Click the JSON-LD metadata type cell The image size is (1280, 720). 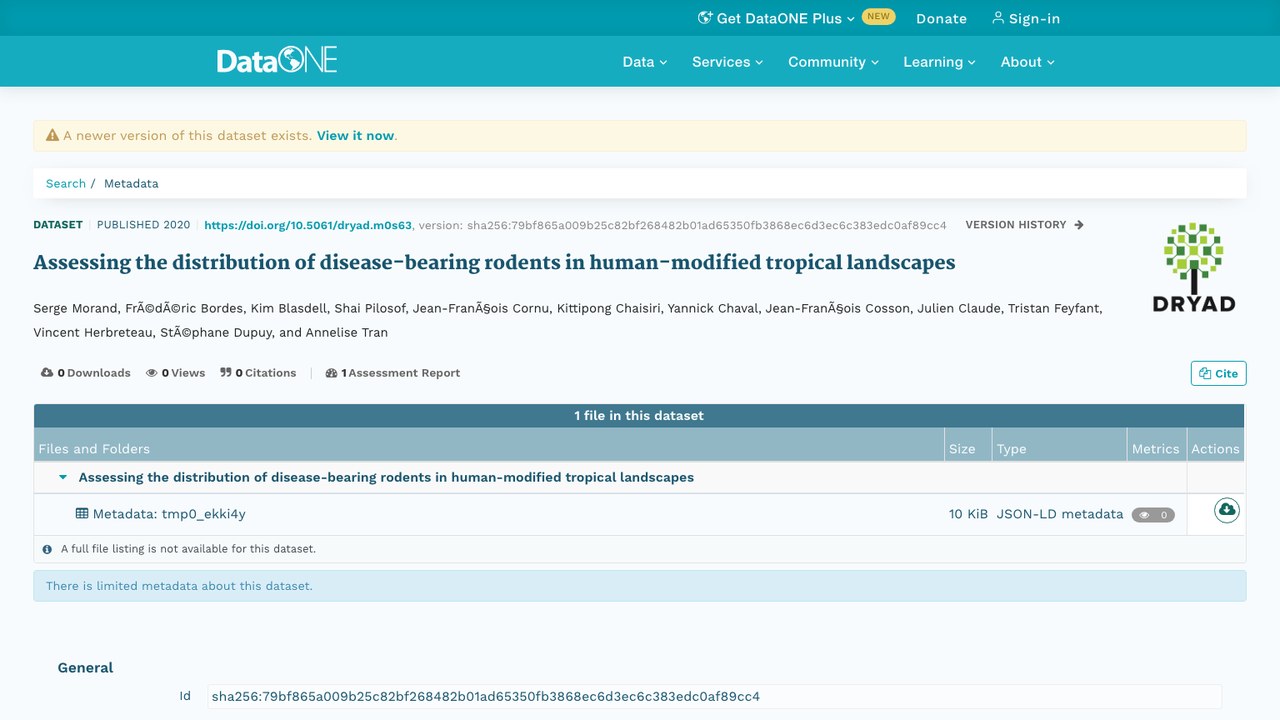point(1060,514)
